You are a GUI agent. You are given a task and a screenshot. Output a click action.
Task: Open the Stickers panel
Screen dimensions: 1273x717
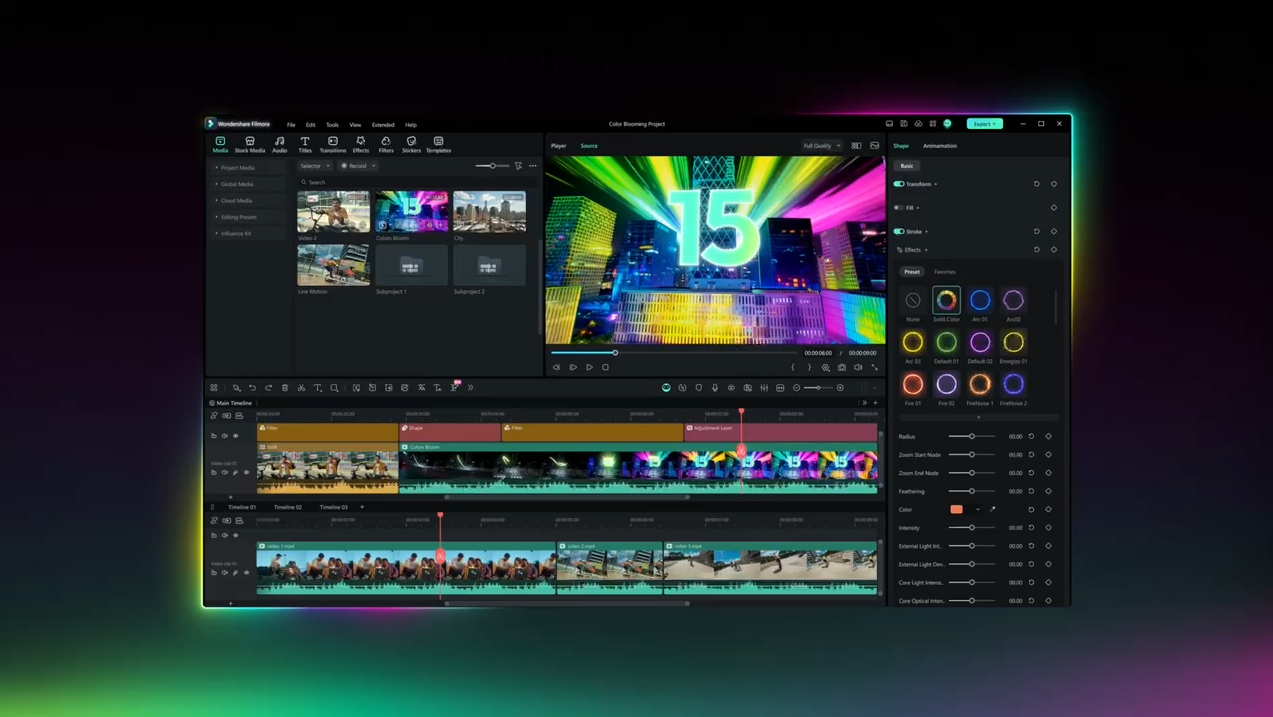click(x=411, y=144)
